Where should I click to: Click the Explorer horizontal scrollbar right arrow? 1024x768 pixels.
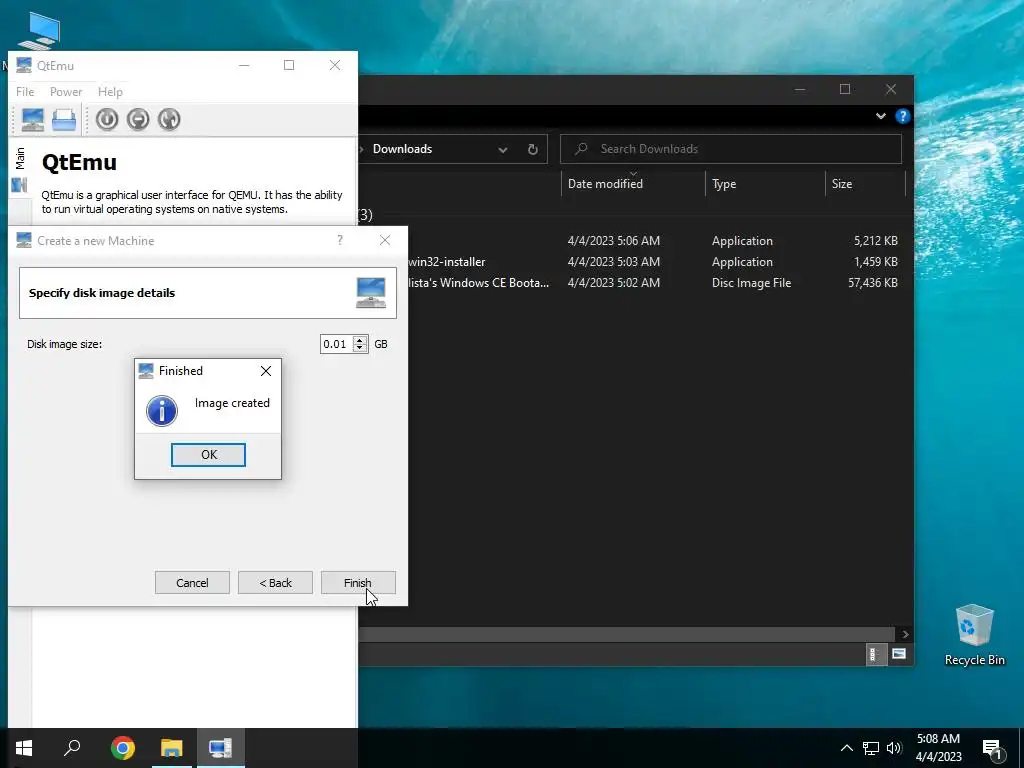pos(905,634)
